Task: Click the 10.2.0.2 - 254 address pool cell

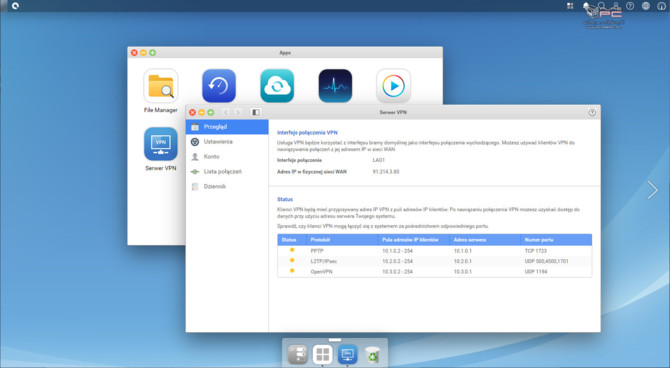Action: pyautogui.click(x=397, y=261)
